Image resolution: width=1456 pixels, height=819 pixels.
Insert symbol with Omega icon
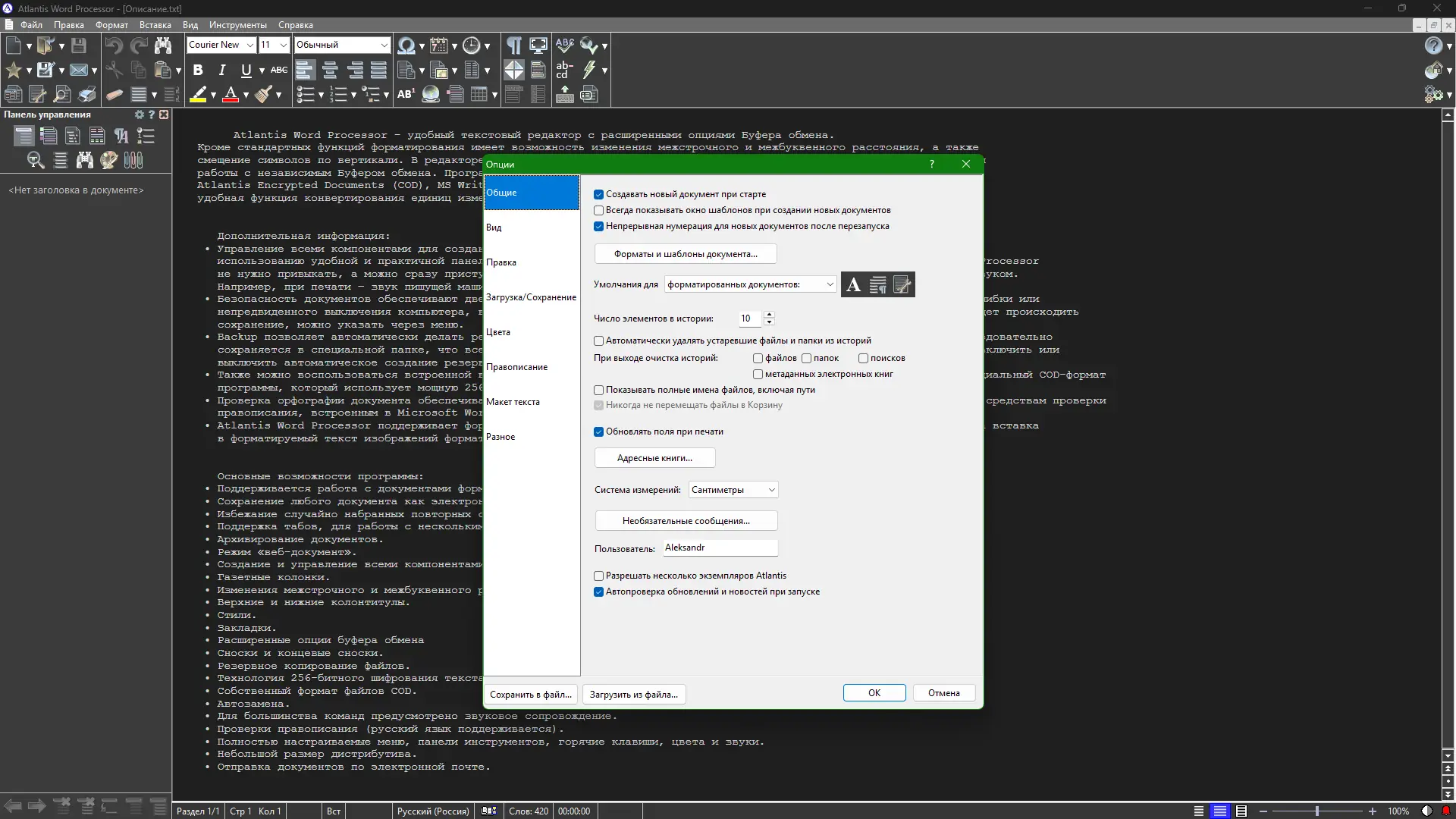[x=406, y=45]
